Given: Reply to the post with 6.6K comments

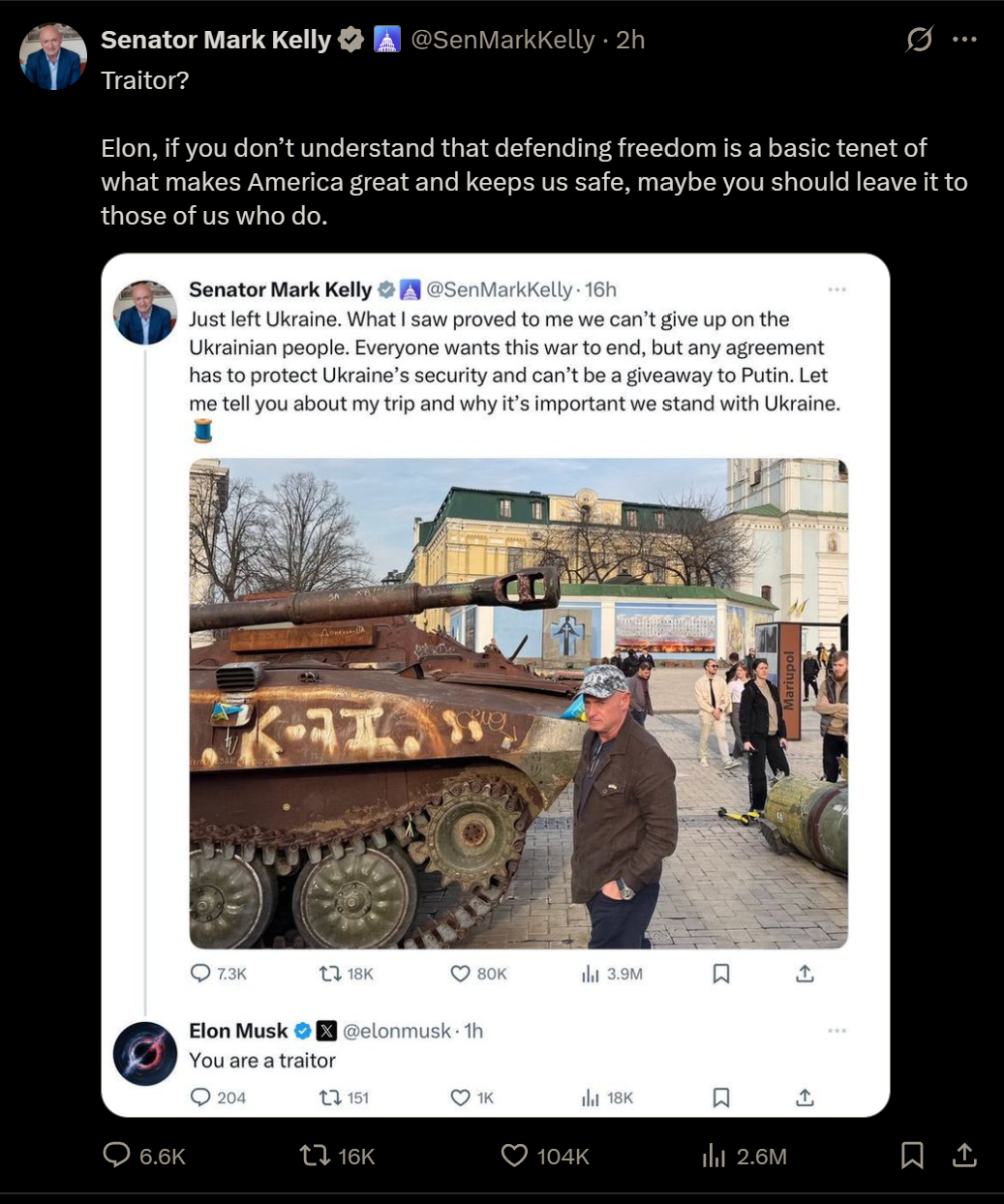Looking at the screenshot, I should tap(144, 1156).
